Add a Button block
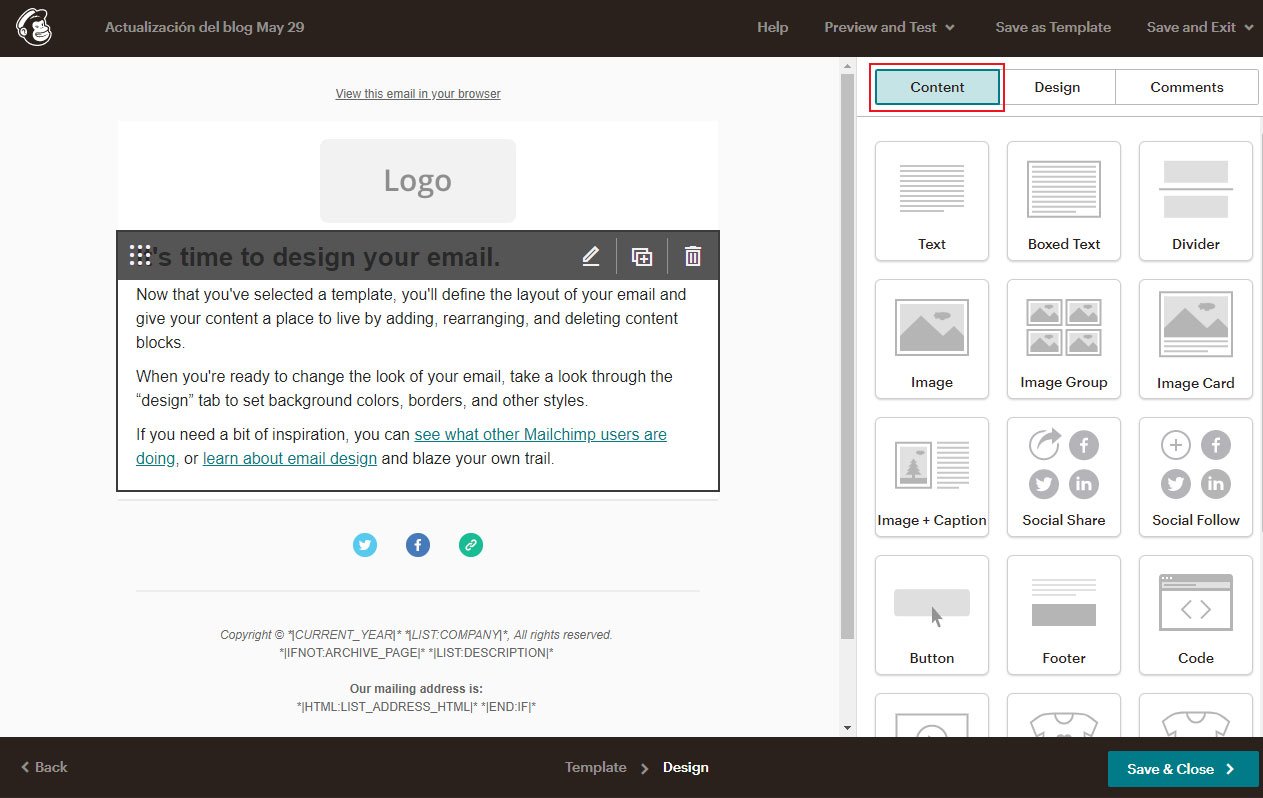 coord(932,615)
